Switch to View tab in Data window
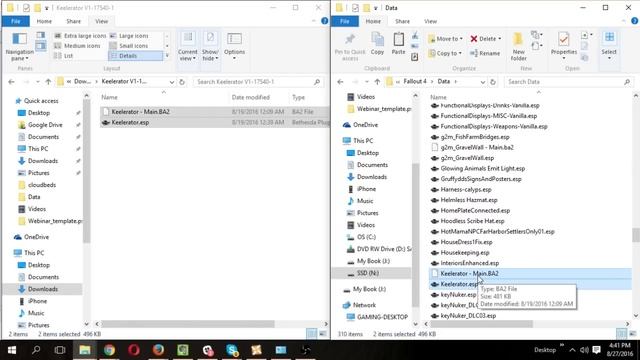640x360 pixels. pos(430,21)
